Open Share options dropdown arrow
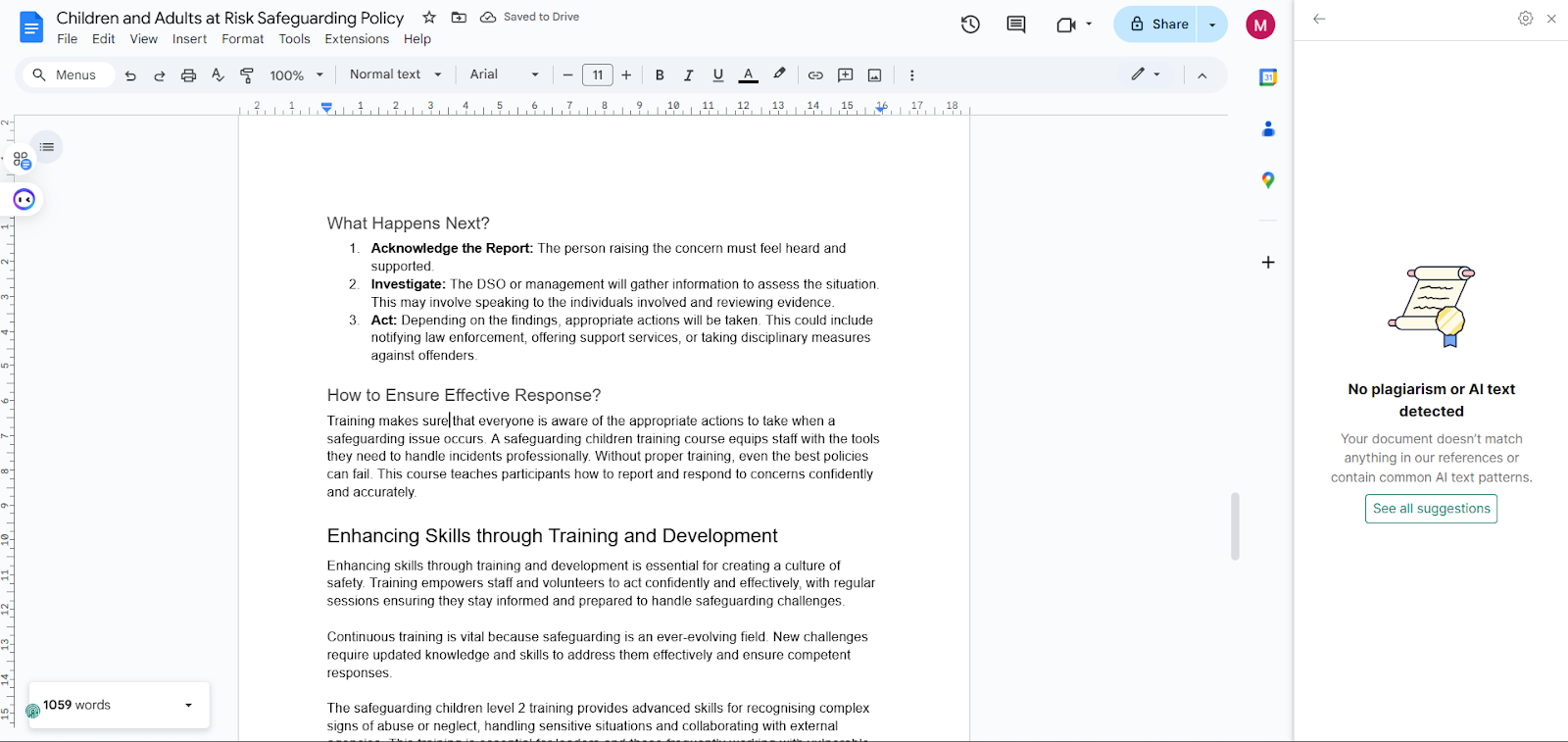Screen dimensions: 1568x742 (1213, 25)
